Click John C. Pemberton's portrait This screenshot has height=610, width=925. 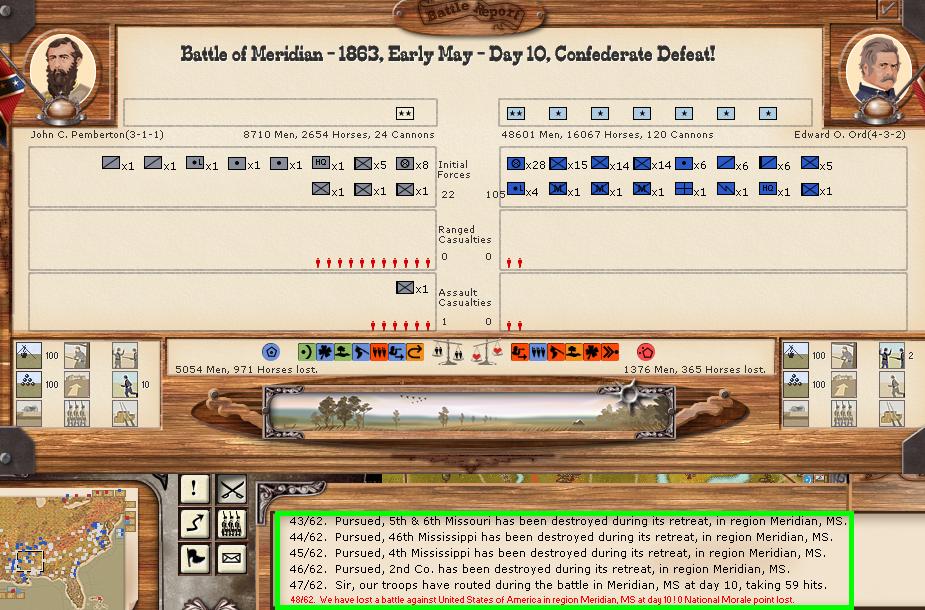(63, 68)
